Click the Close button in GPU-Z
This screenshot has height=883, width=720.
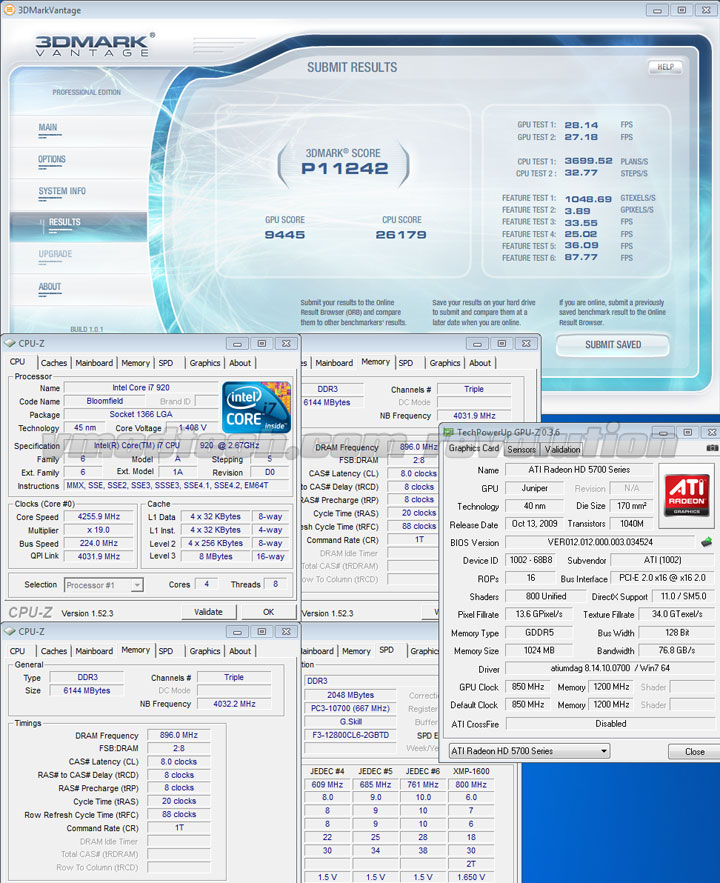695,752
